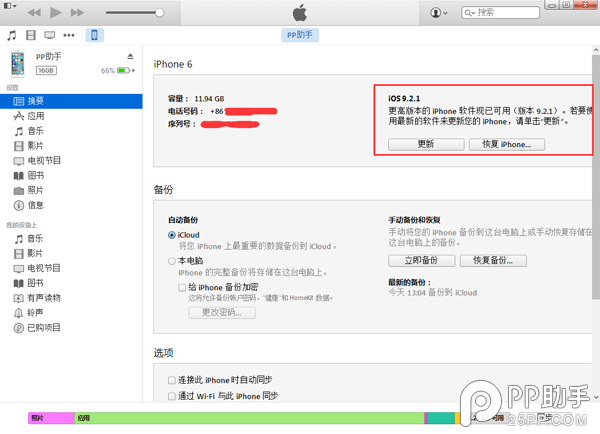Screen dimensions: 600x434
Task: Adjust the volume slider knob
Action: [x=160, y=13]
